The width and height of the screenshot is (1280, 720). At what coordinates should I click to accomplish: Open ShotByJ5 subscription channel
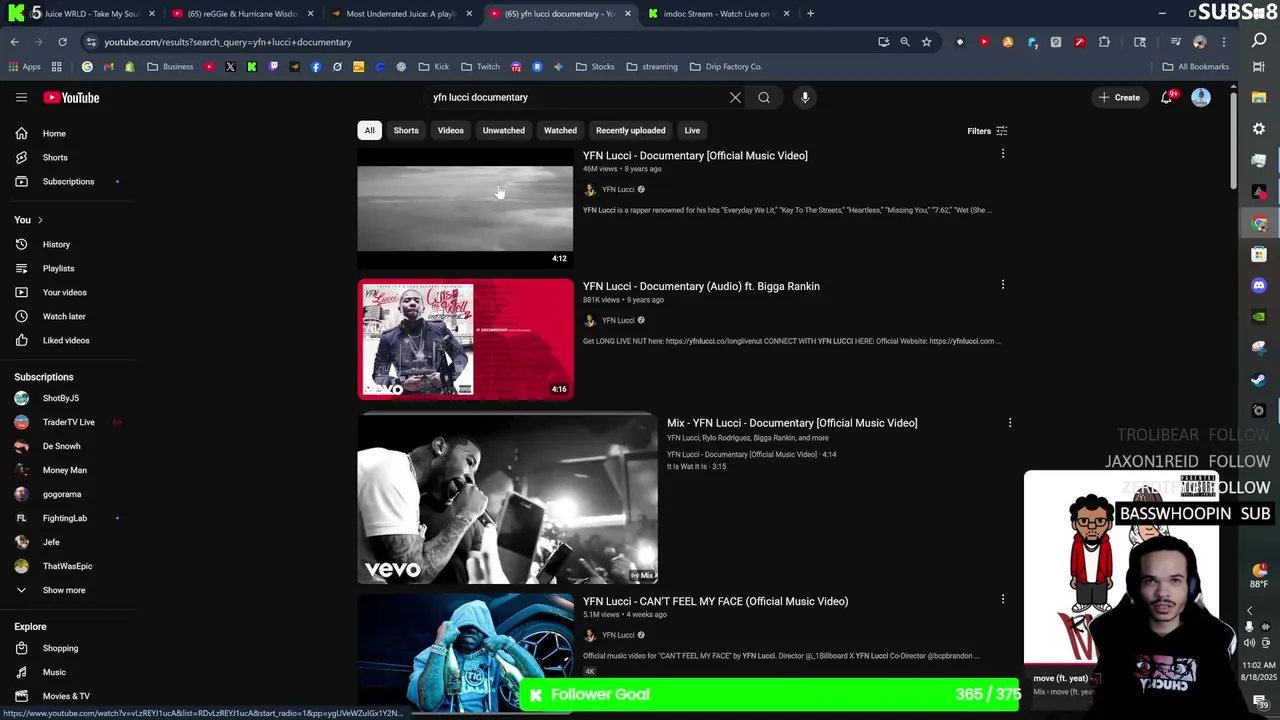[60, 398]
